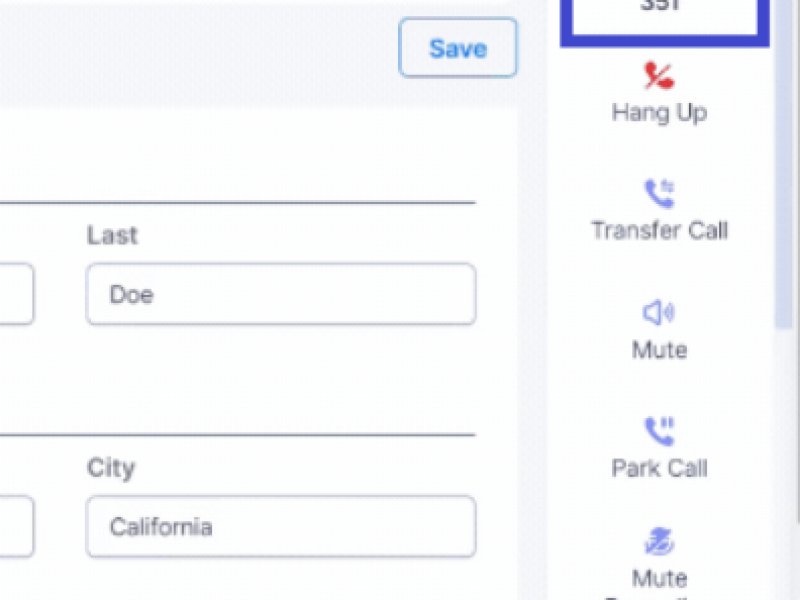Focus the City field containing California
This screenshot has width=800, height=600.
pyautogui.click(x=281, y=526)
